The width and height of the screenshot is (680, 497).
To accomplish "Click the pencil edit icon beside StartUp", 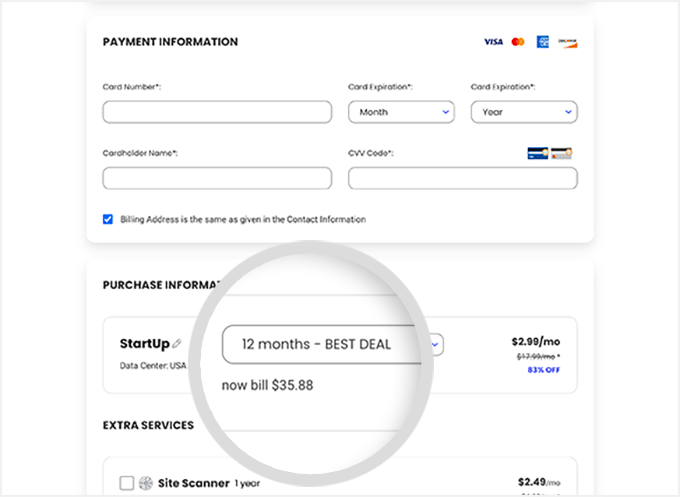I will [177, 344].
